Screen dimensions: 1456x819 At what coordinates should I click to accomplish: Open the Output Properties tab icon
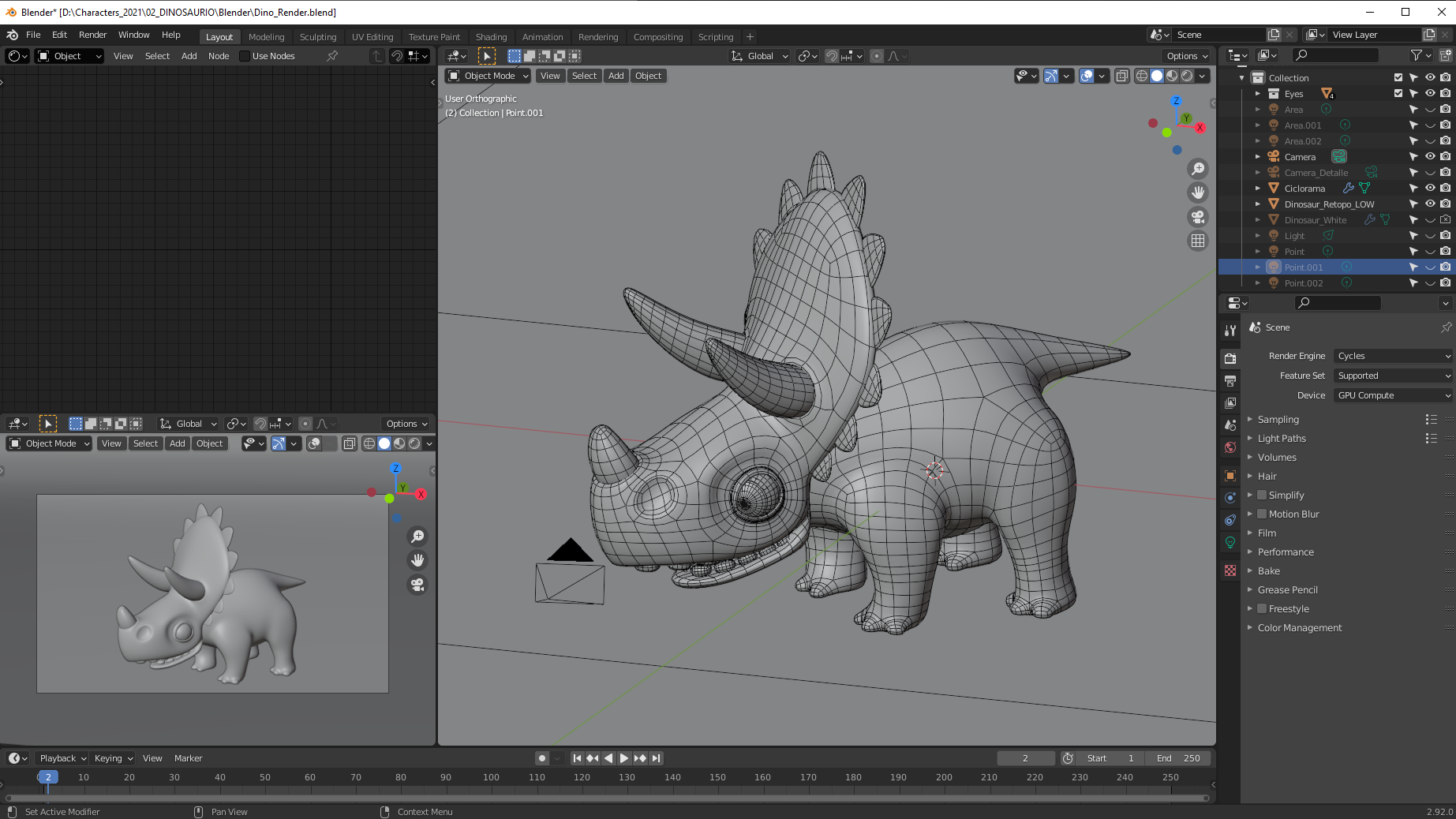1230,381
